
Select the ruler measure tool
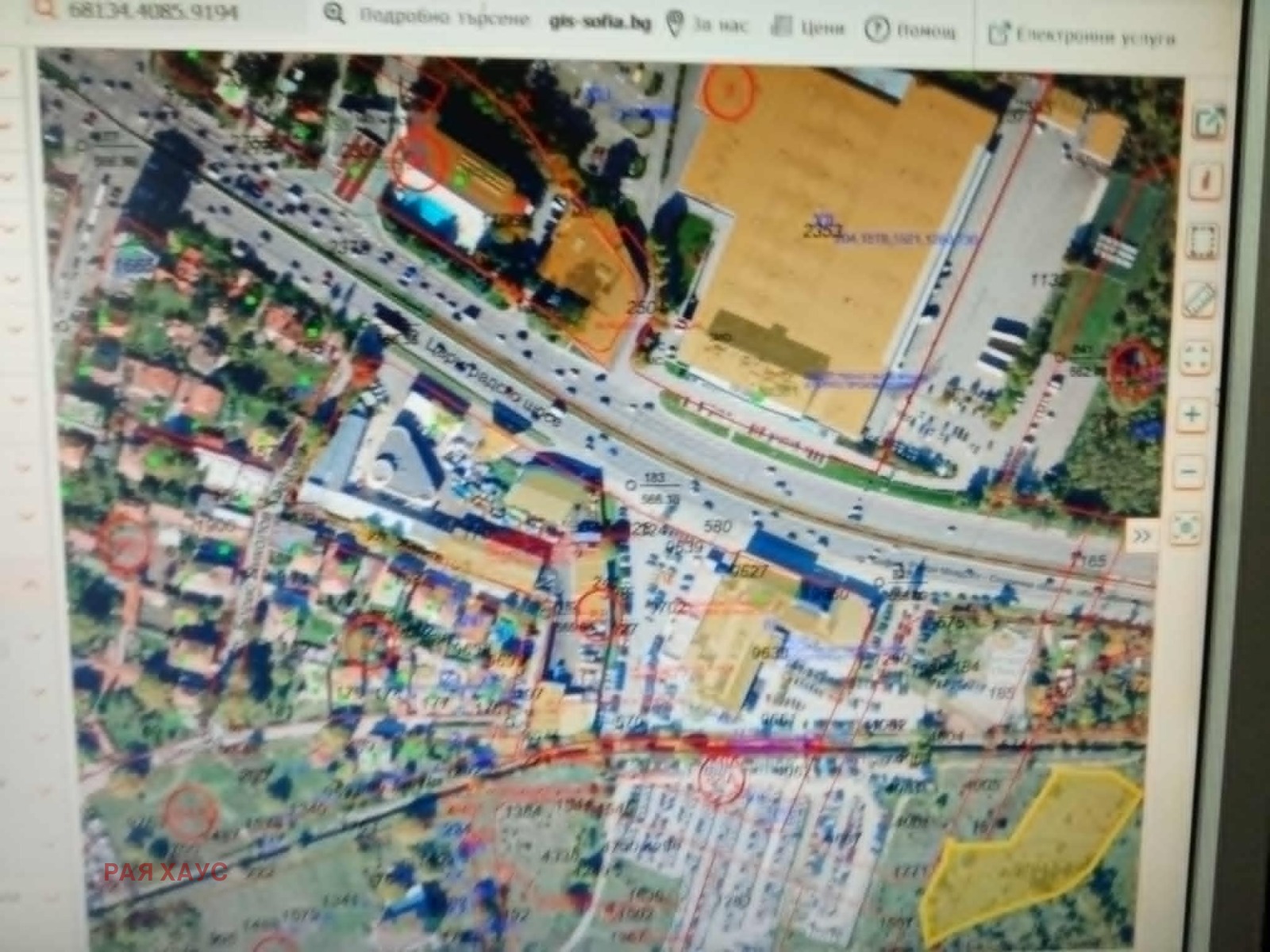(1199, 300)
